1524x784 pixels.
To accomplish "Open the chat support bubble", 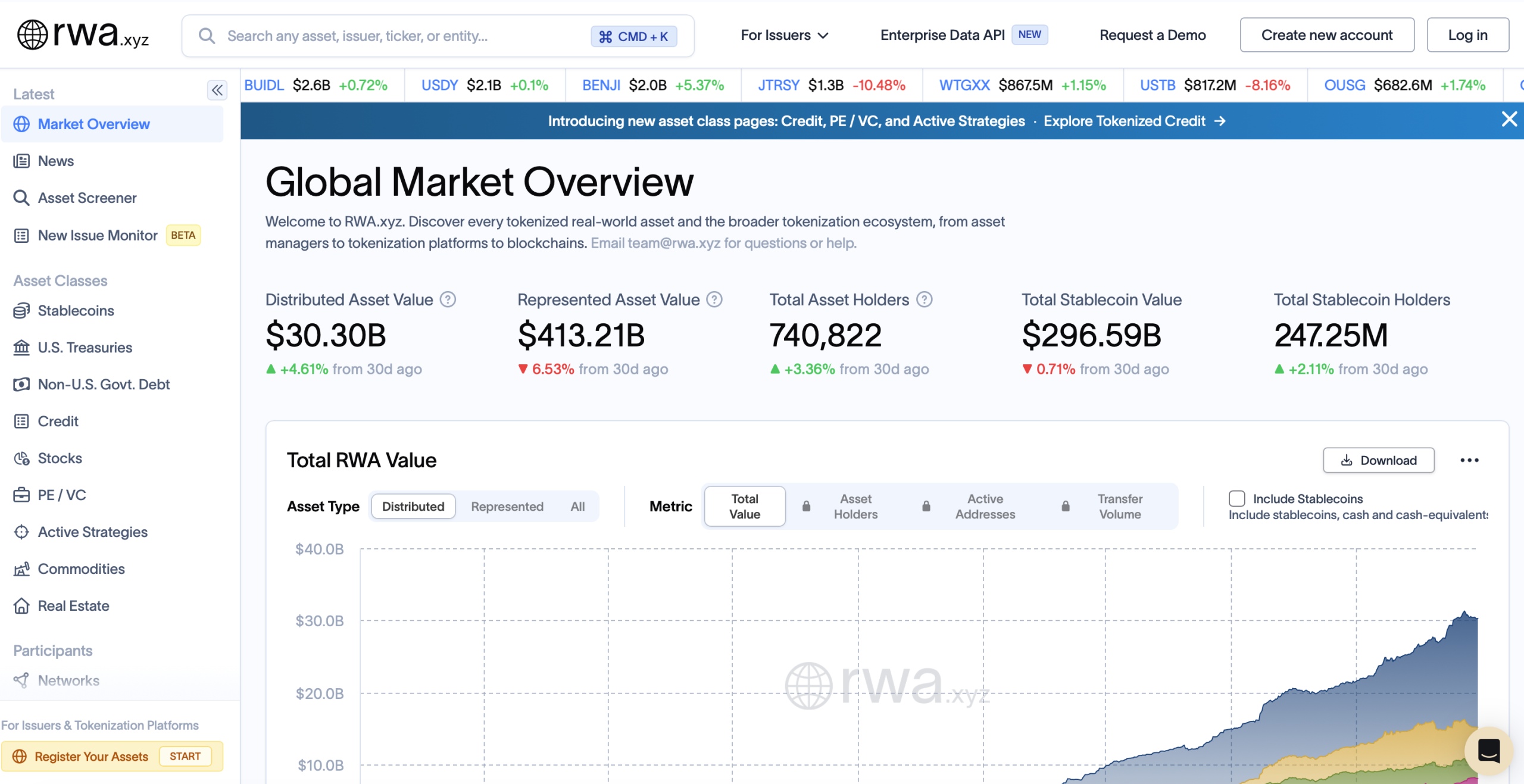I will pyautogui.click(x=1488, y=750).
